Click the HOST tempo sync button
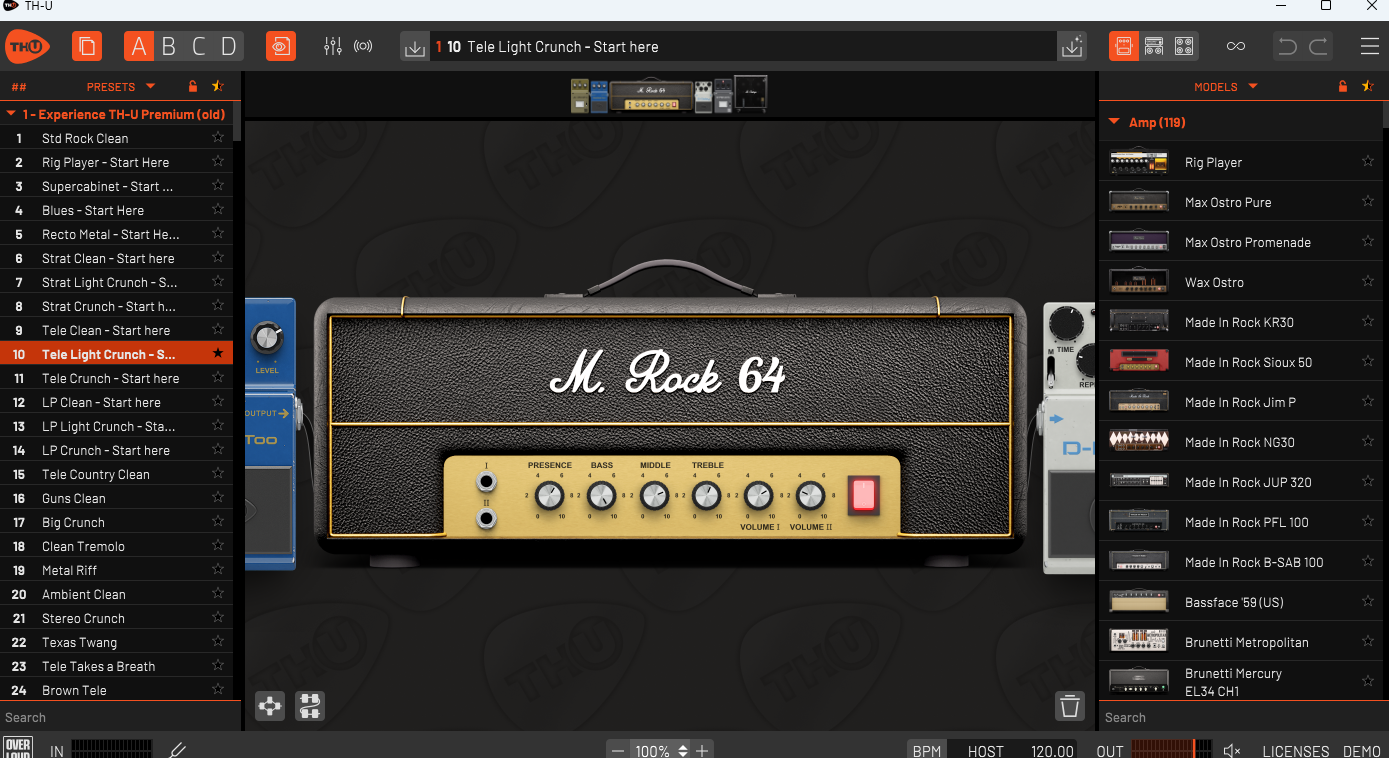Viewport: 1389px width, 758px height. 986,751
